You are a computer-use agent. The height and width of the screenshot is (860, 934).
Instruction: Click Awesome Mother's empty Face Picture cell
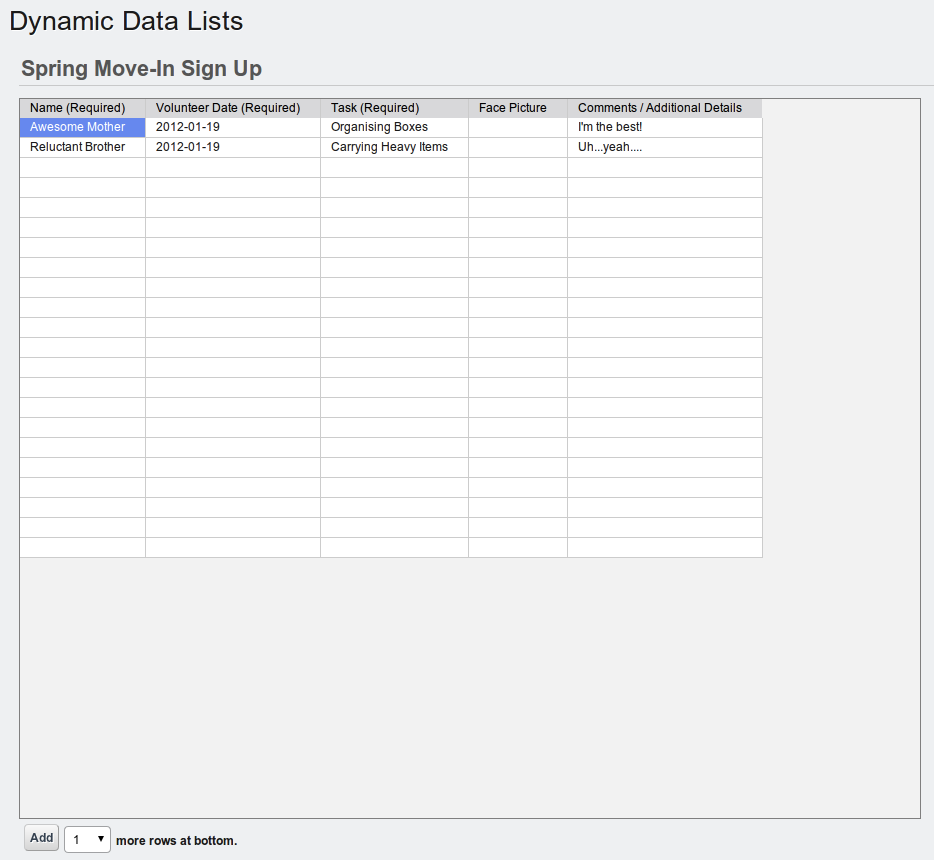click(x=518, y=127)
